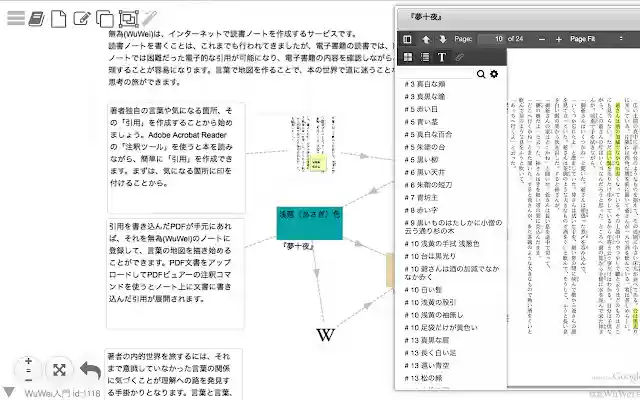Viewport: 640px width, 400px height.
Task: Zoom out the PDF with minus
Action: (542, 39)
